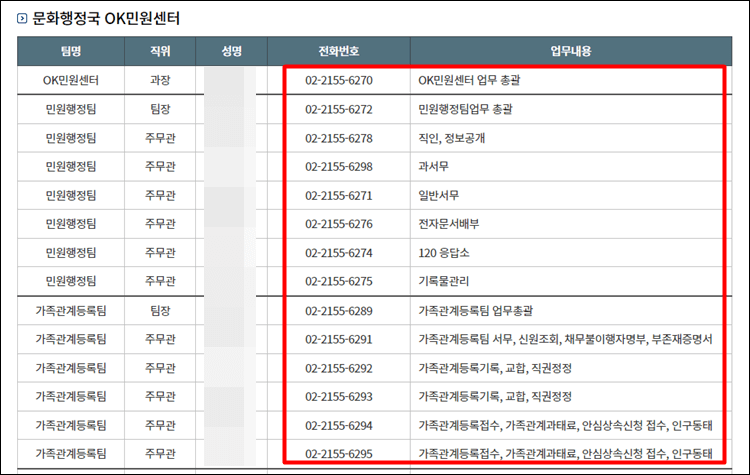
Task: Click '주무관' in the 02-2155-6291 row
Action: click(x=160, y=340)
